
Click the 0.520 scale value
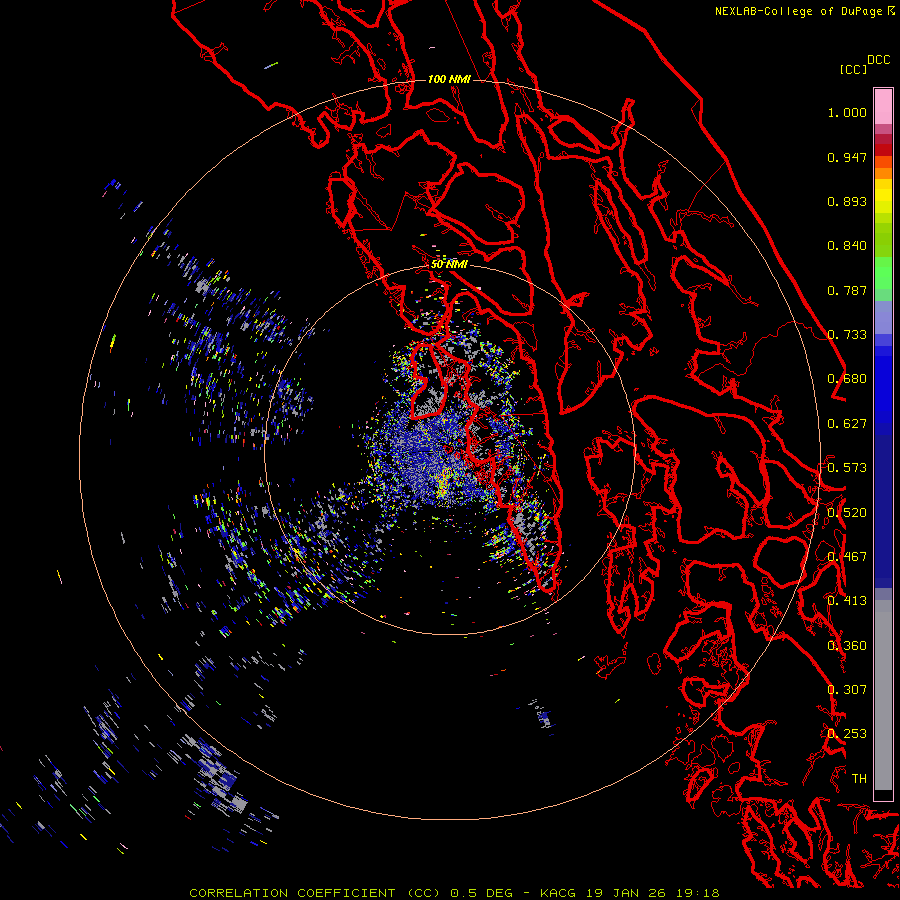[847, 513]
